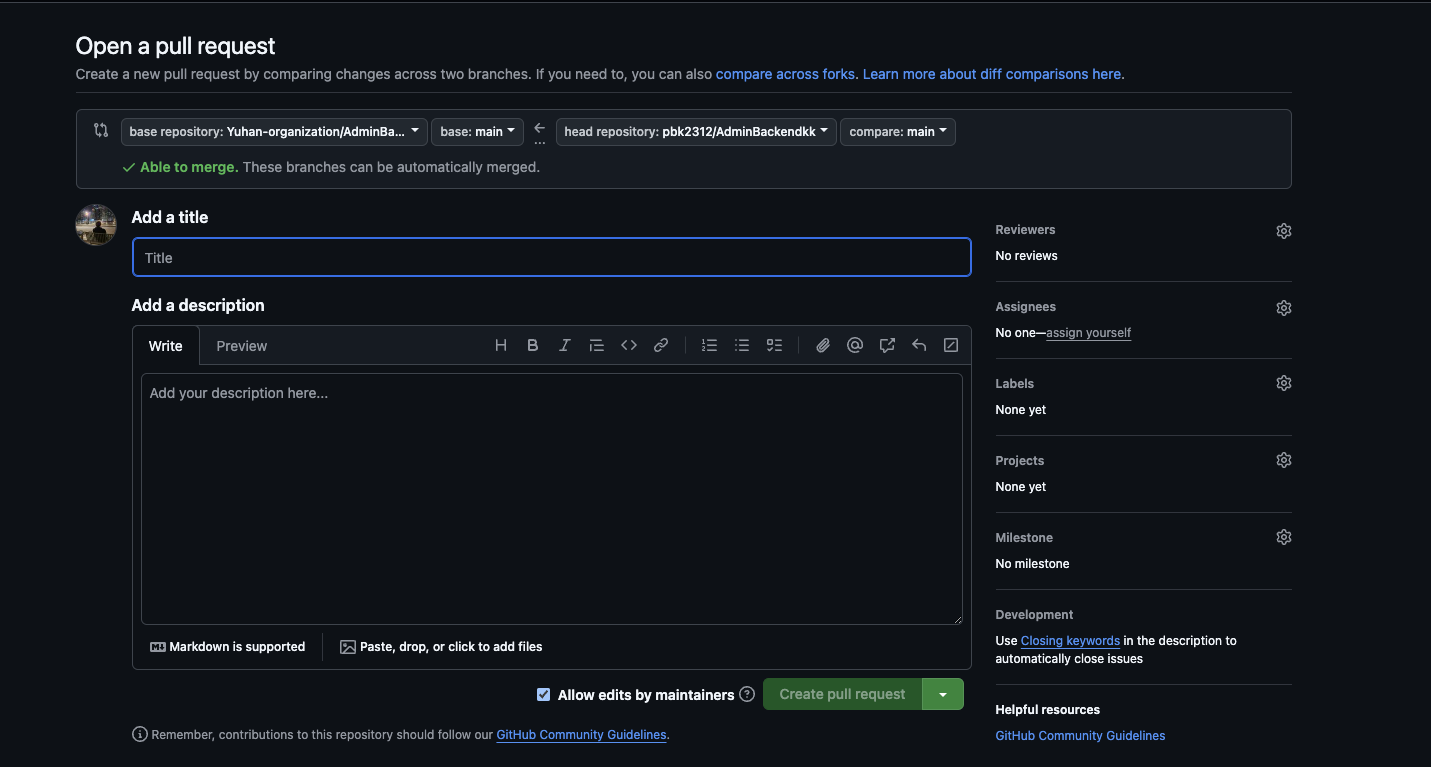The image size is (1431, 767).
Task: Attach files with the paperclip icon
Action: tap(823, 345)
